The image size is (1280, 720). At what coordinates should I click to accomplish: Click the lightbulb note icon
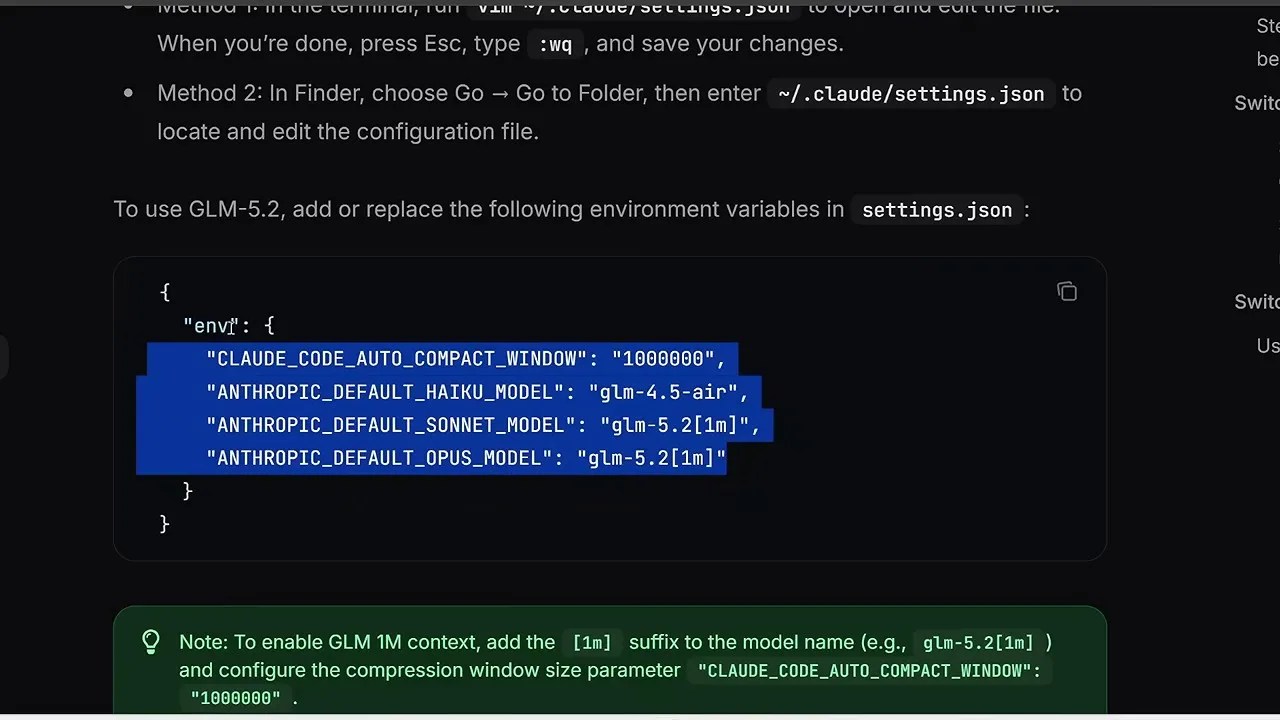[151, 642]
